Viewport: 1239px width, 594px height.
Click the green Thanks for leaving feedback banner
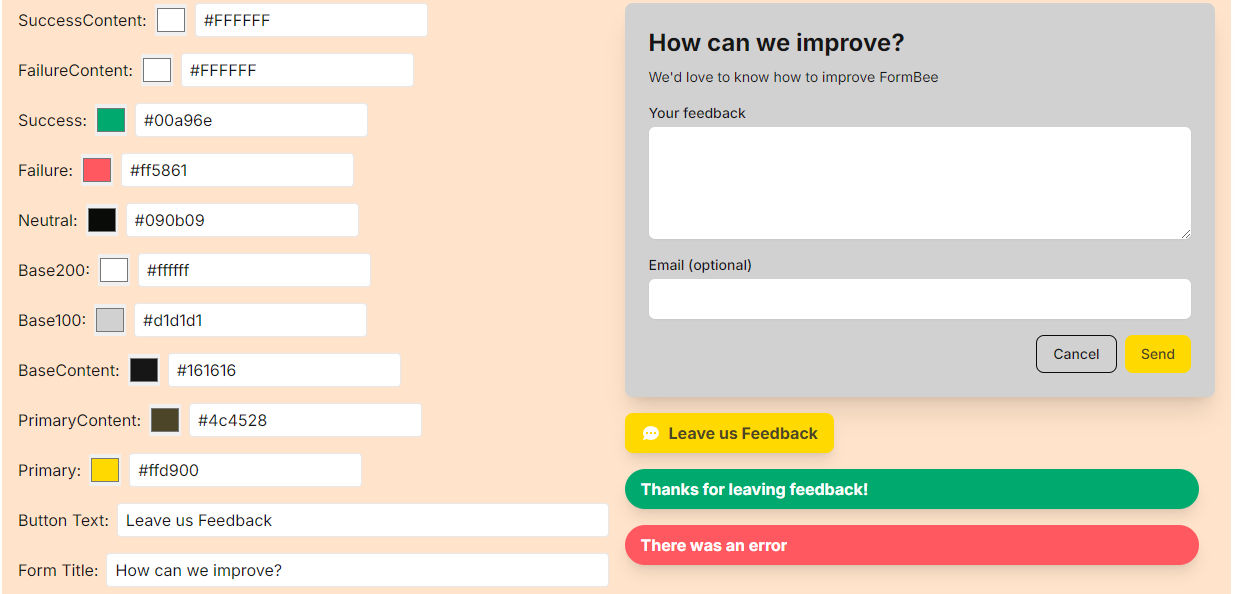click(911, 489)
